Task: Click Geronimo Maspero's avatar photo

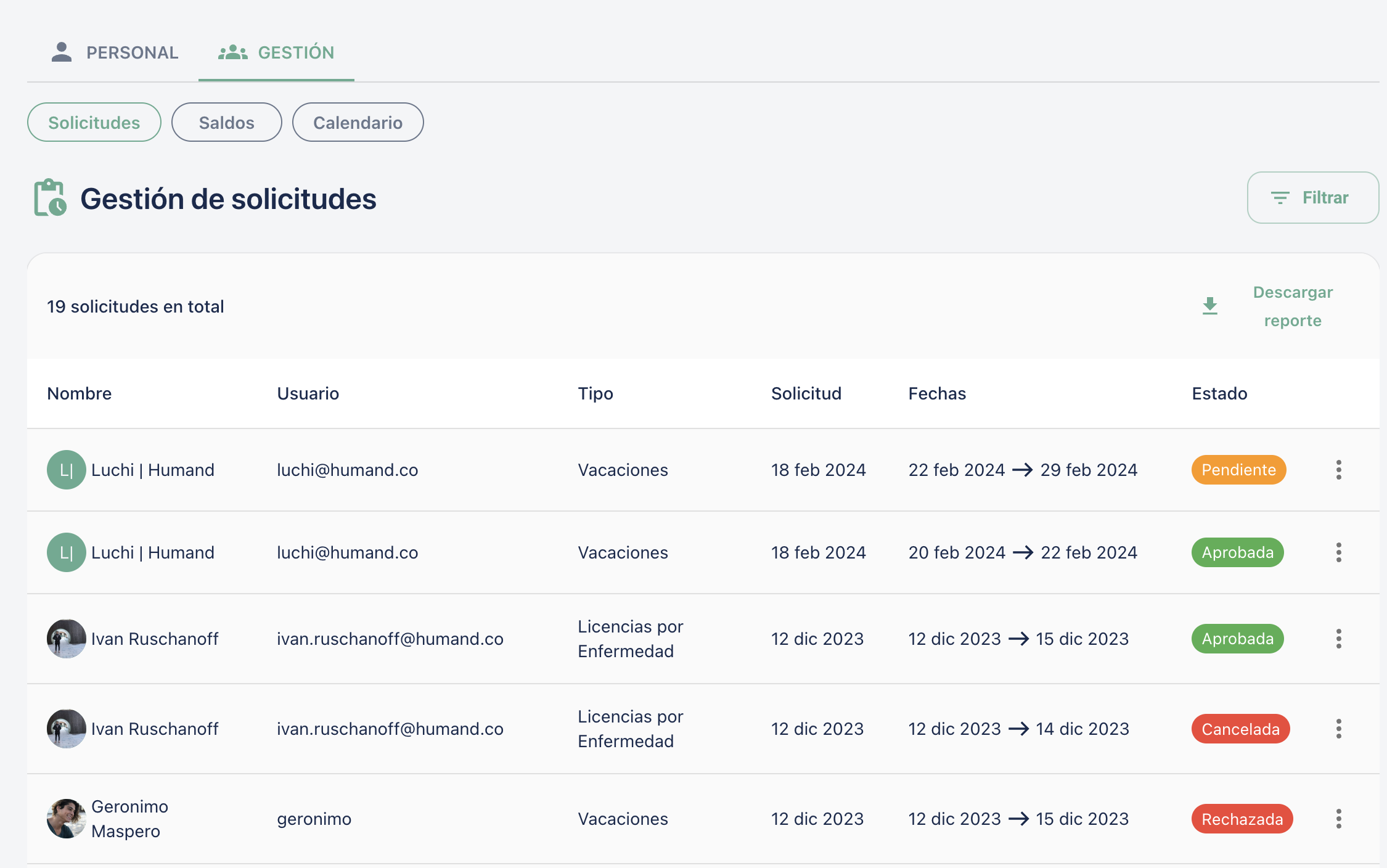Action: click(x=67, y=819)
